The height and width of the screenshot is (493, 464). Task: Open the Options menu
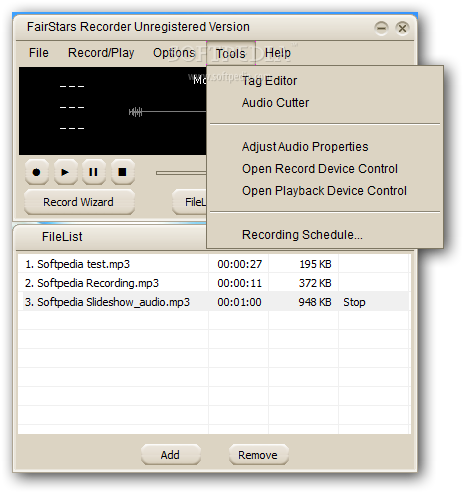click(174, 53)
